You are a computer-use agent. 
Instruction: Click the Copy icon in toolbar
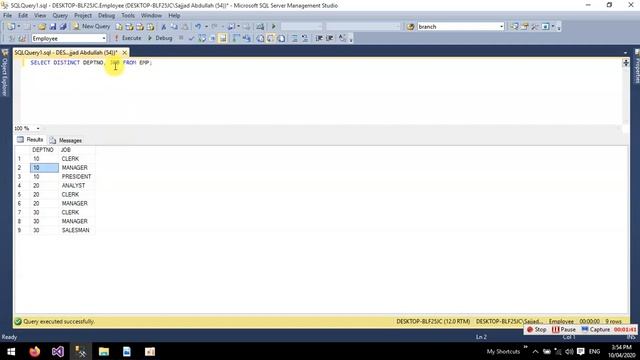click(174, 27)
